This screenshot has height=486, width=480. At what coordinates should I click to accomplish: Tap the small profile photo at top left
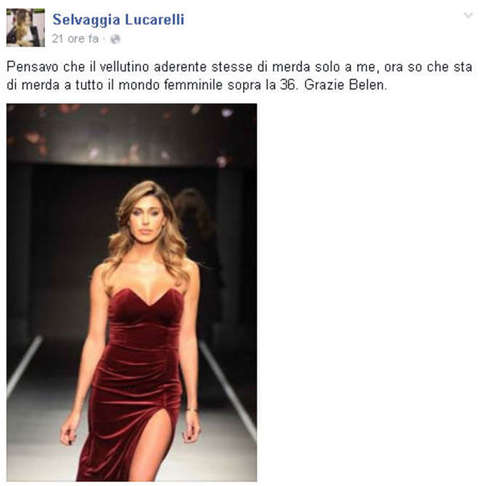[x=26, y=27]
